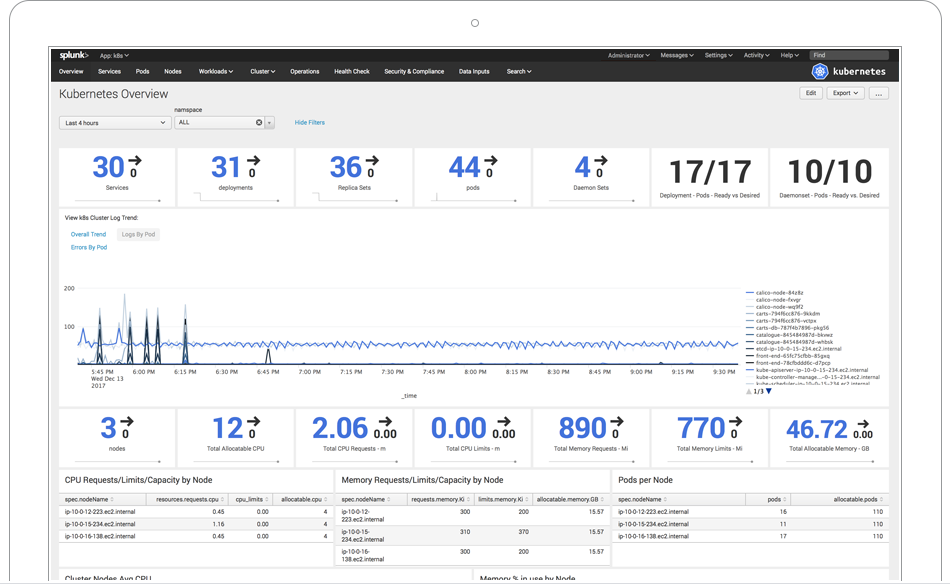
Task: Open the Nodes nav tab
Action: pyautogui.click(x=173, y=71)
